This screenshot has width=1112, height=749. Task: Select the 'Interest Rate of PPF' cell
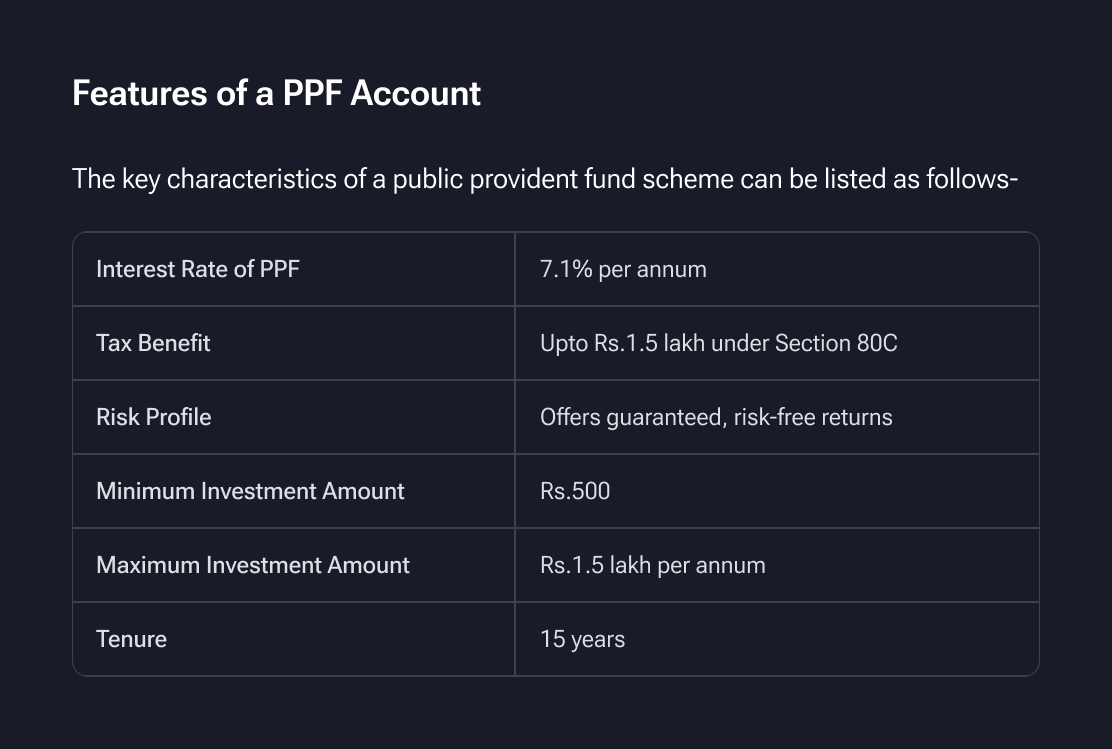[x=197, y=269]
